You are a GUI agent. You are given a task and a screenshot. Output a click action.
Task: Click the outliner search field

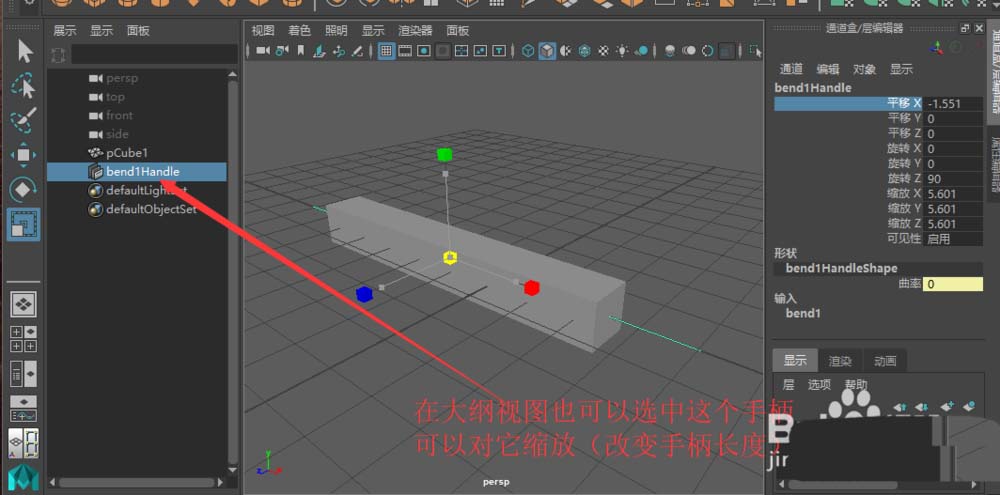coord(154,54)
